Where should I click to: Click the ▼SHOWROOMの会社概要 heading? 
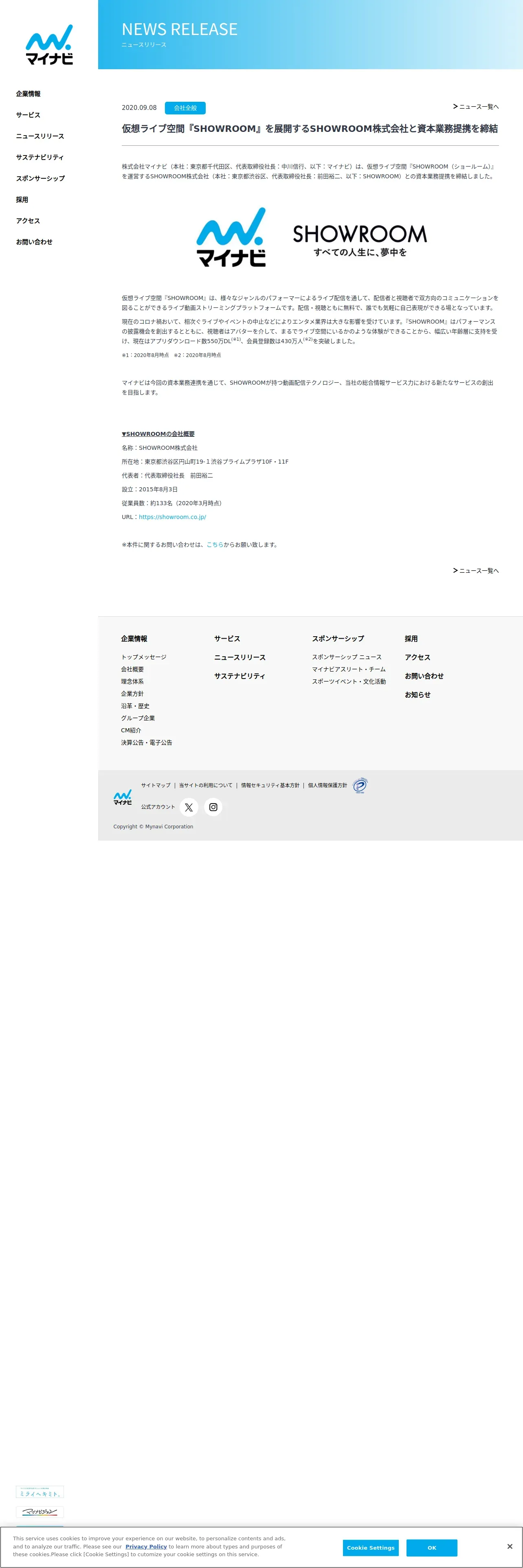[x=158, y=434]
